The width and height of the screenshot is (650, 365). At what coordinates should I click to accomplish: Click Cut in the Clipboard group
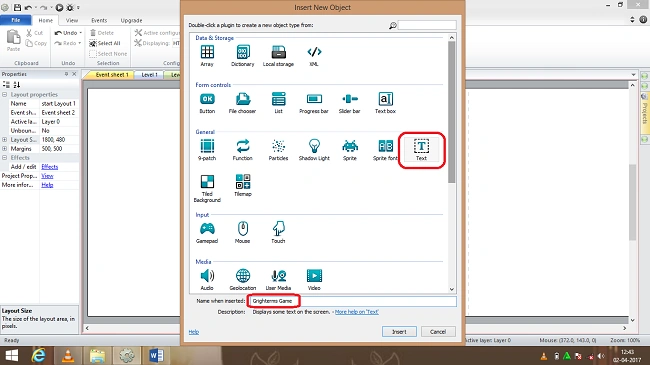click(34, 33)
